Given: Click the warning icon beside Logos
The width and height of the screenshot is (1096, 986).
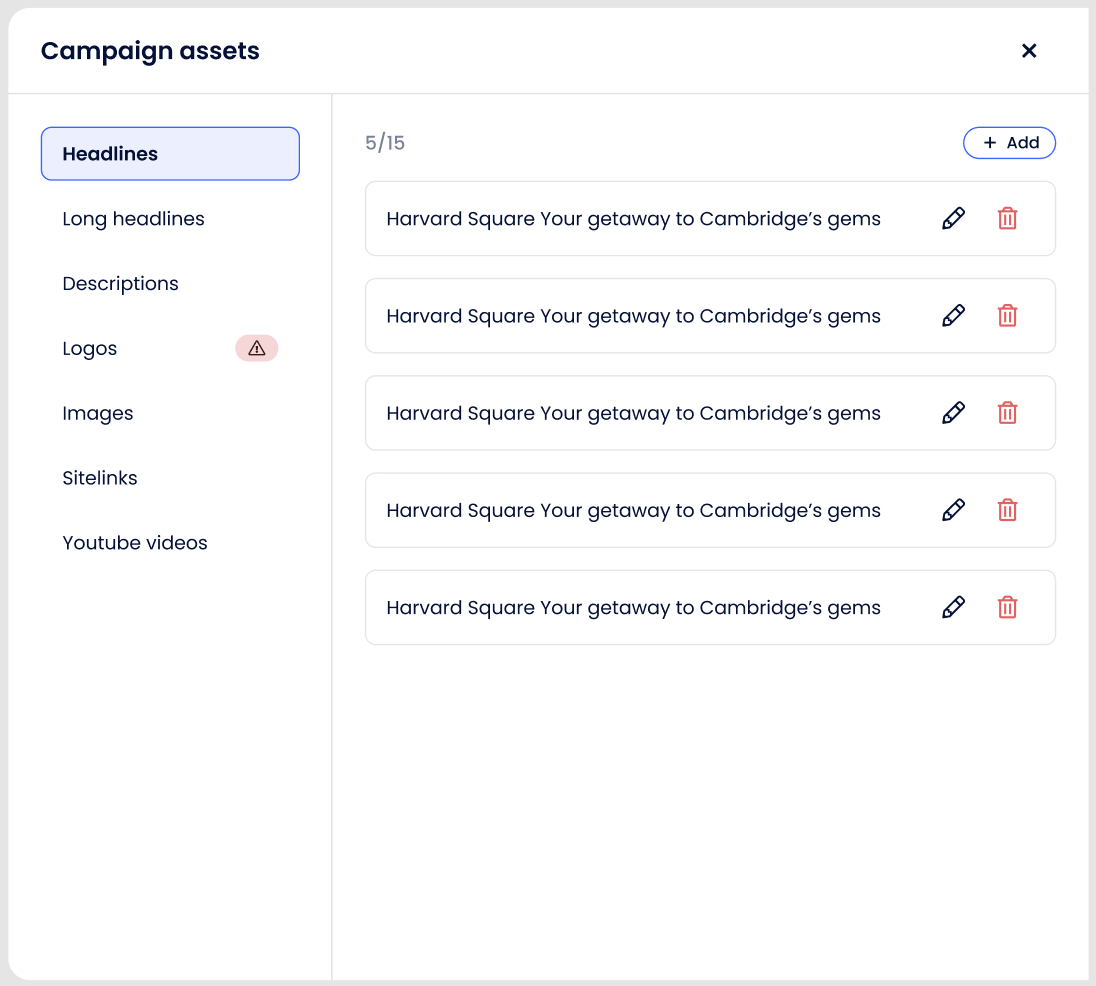Looking at the screenshot, I should coord(256,348).
